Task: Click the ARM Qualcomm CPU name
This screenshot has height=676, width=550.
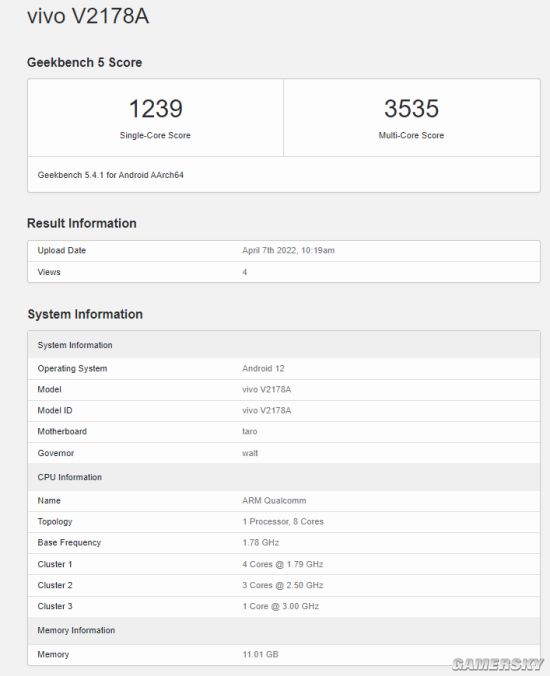Action: (x=274, y=501)
